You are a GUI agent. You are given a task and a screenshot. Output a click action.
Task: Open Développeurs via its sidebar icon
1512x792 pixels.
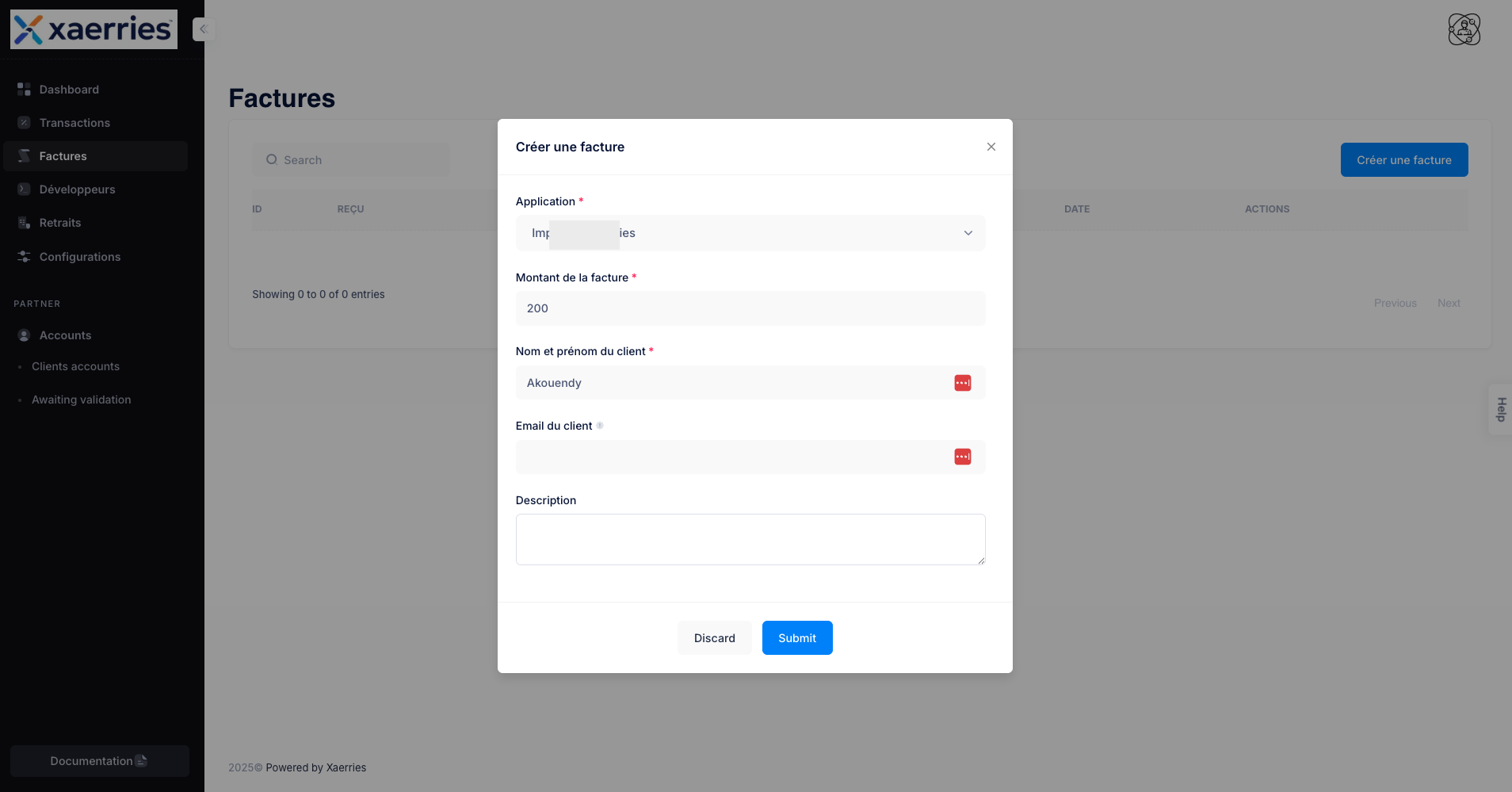(x=23, y=189)
